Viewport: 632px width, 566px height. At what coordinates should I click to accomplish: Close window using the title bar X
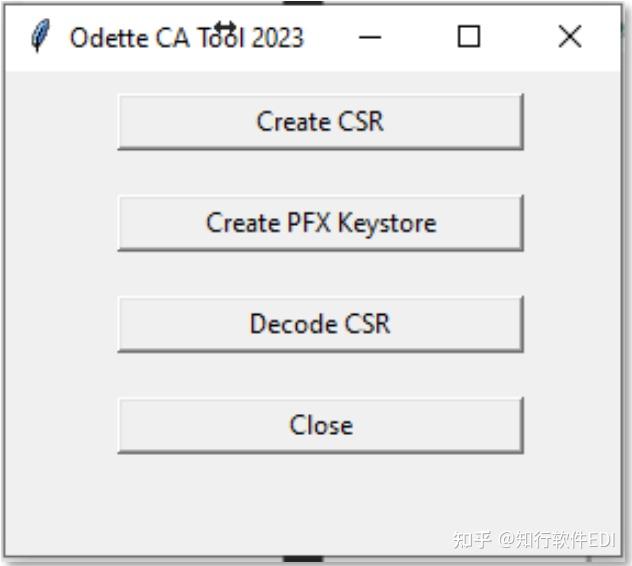click(570, 36)
